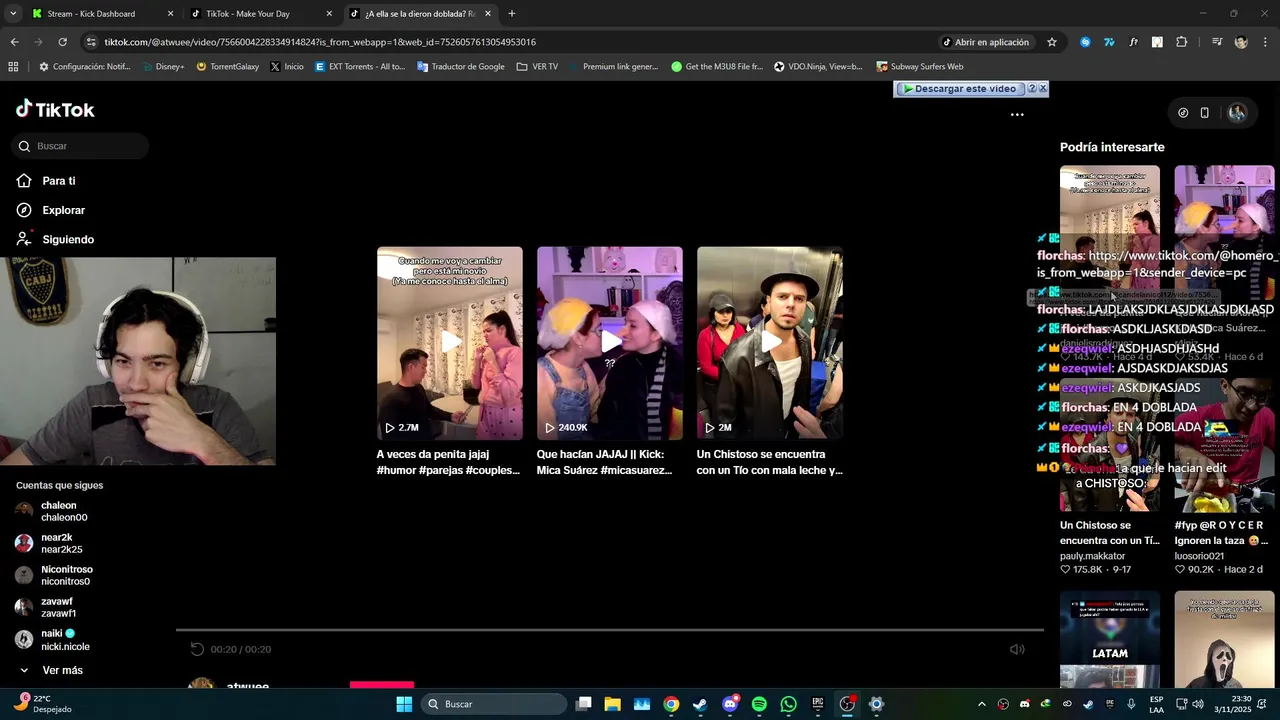Go to the Explorar section
Image resolution: width=1280 pixels, height=720 pixels.
coord(51,210)
